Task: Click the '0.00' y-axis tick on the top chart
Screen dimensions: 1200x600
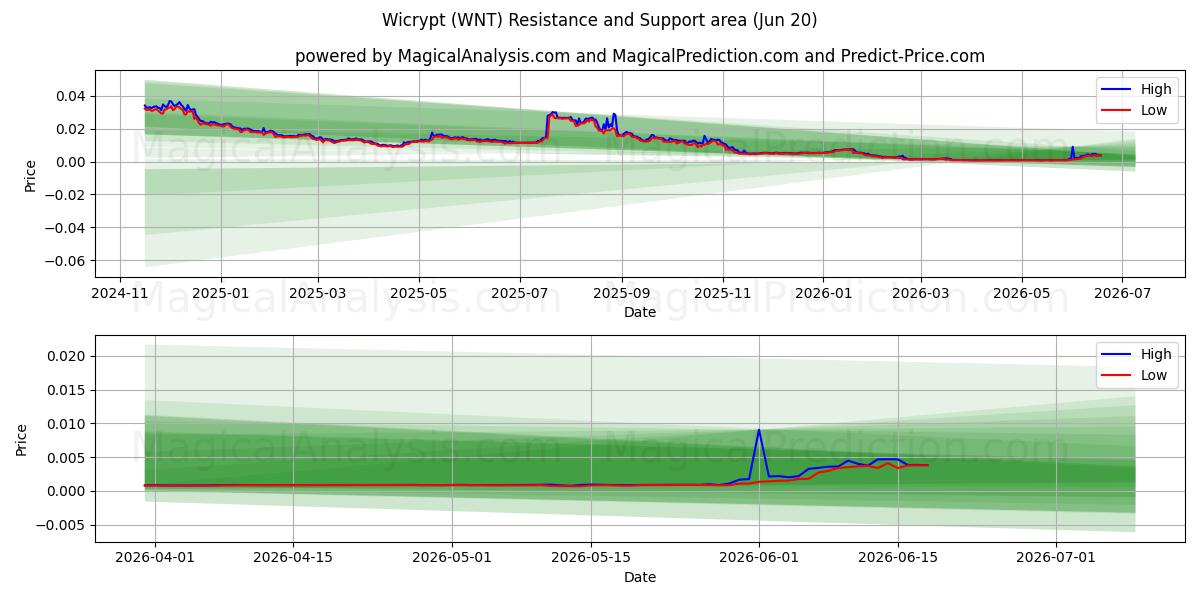Action: 73,162
